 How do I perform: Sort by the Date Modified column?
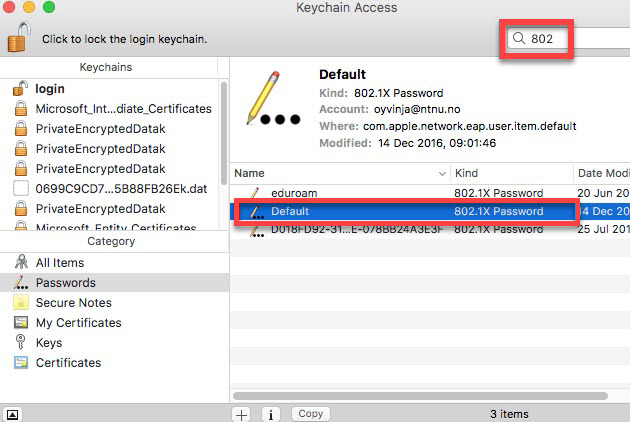(x=602, y=173)
